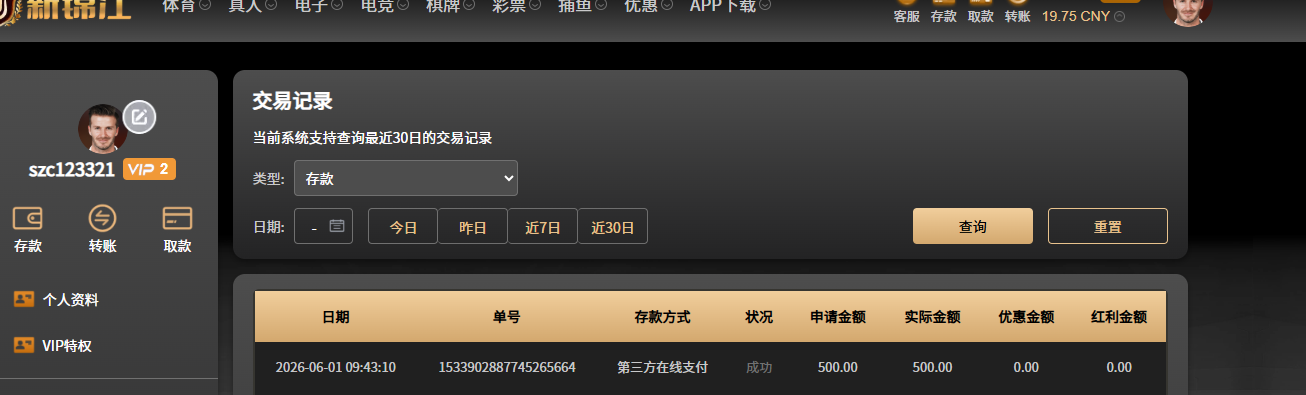Image resolution: width=1306 pixels, height=395 pixels.
Task: Expand the chevron beside 棋牌
Action: 469,6
